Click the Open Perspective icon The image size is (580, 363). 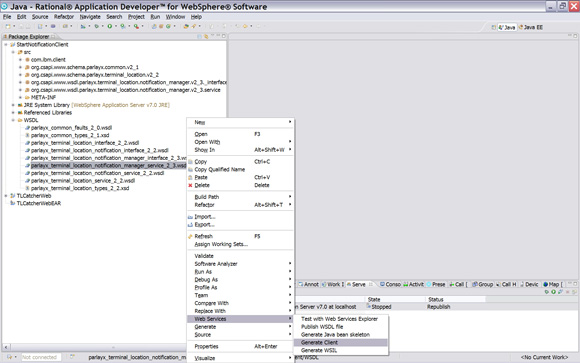(x=493, y=27)
